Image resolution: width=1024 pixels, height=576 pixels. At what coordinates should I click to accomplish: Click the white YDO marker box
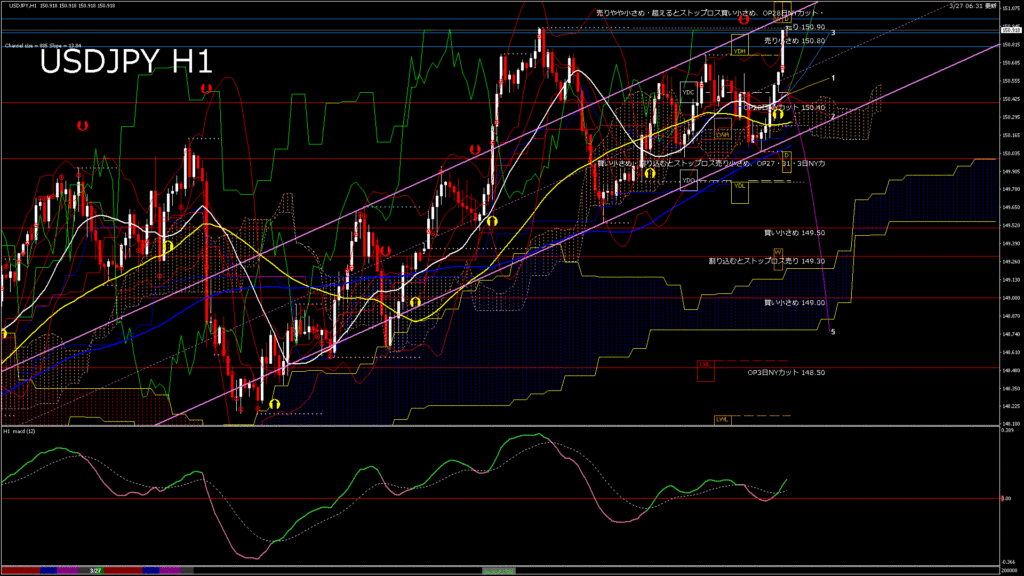pyautogui.click(x=688, y=181)
